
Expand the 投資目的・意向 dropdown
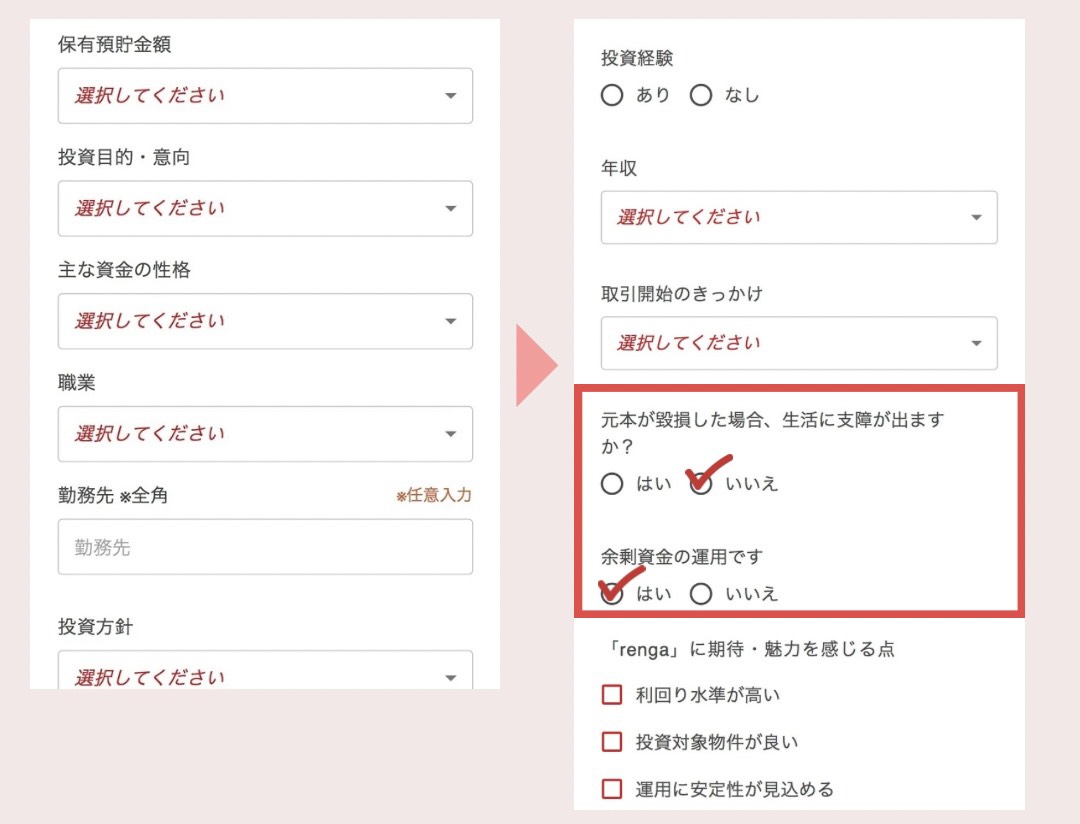tap(264, 208)
